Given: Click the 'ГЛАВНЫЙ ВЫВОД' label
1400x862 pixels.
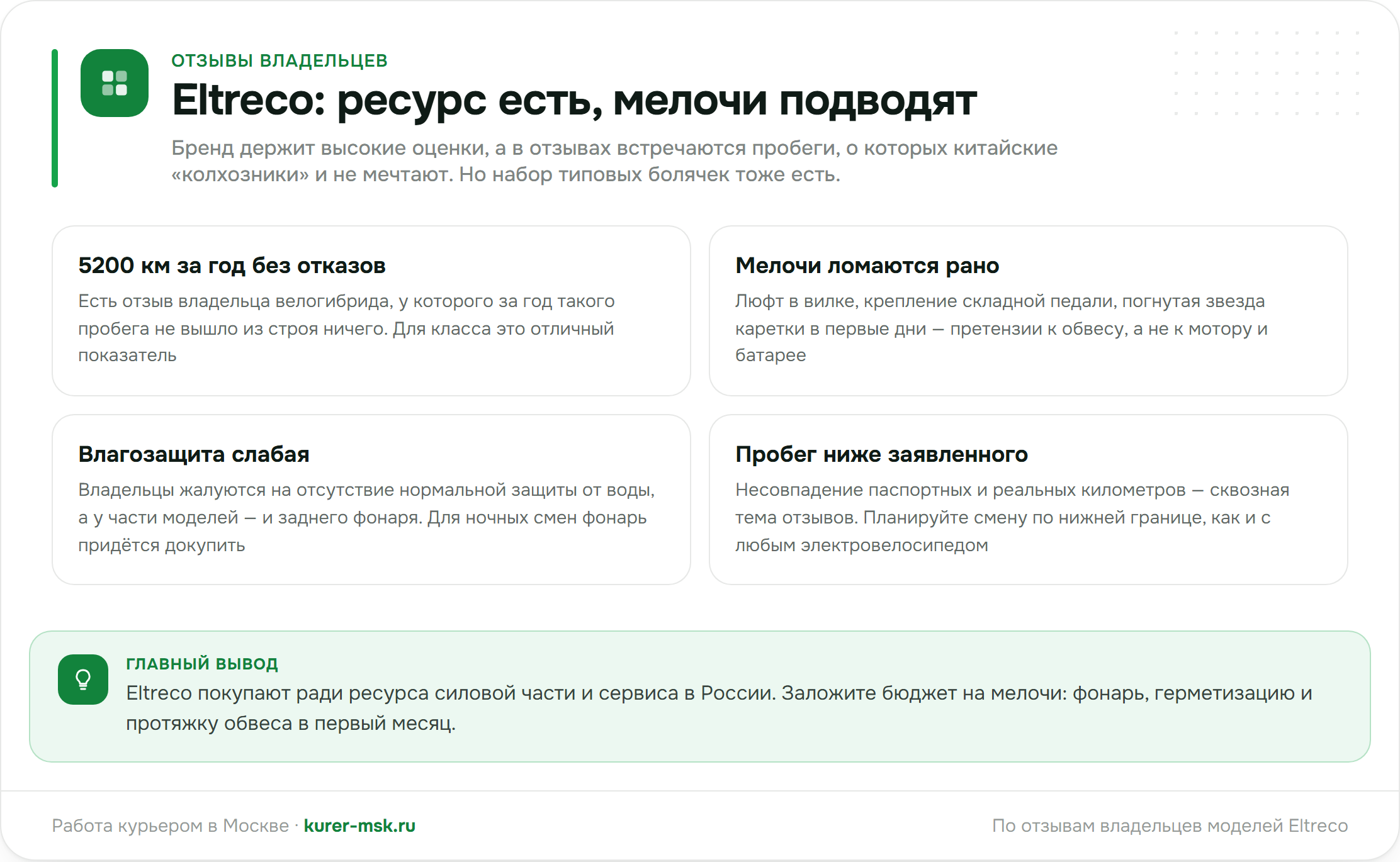Looking at the screenshot, I should [x=202, y=664].
